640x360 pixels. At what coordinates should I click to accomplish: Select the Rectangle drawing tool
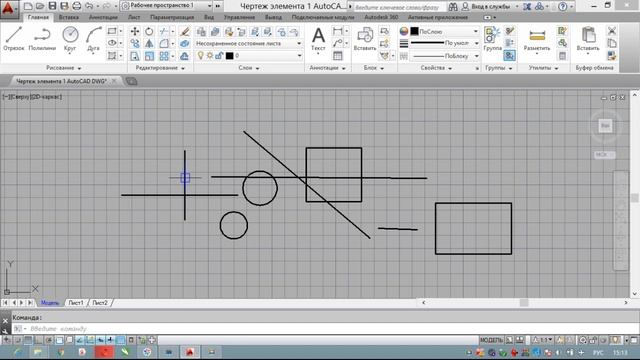[112, 31]
